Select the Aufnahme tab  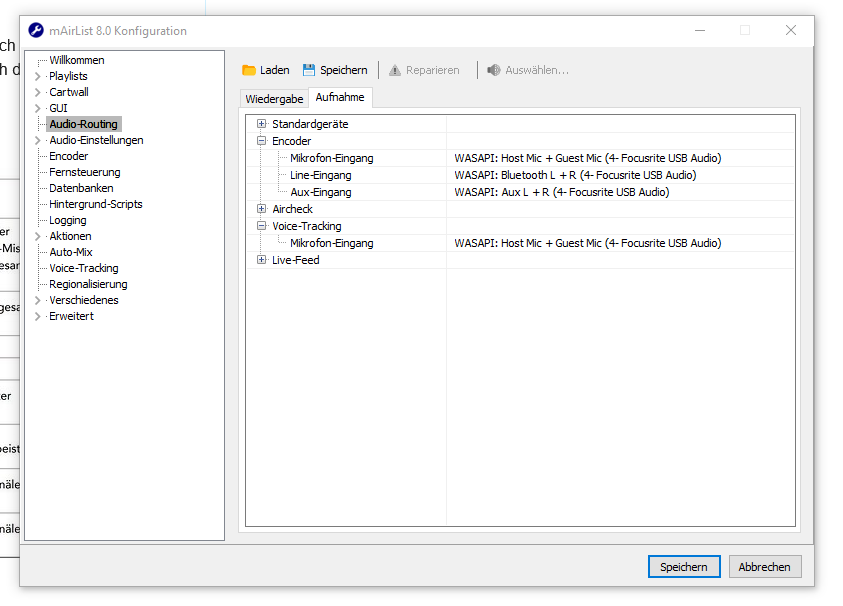pos(340,98)
